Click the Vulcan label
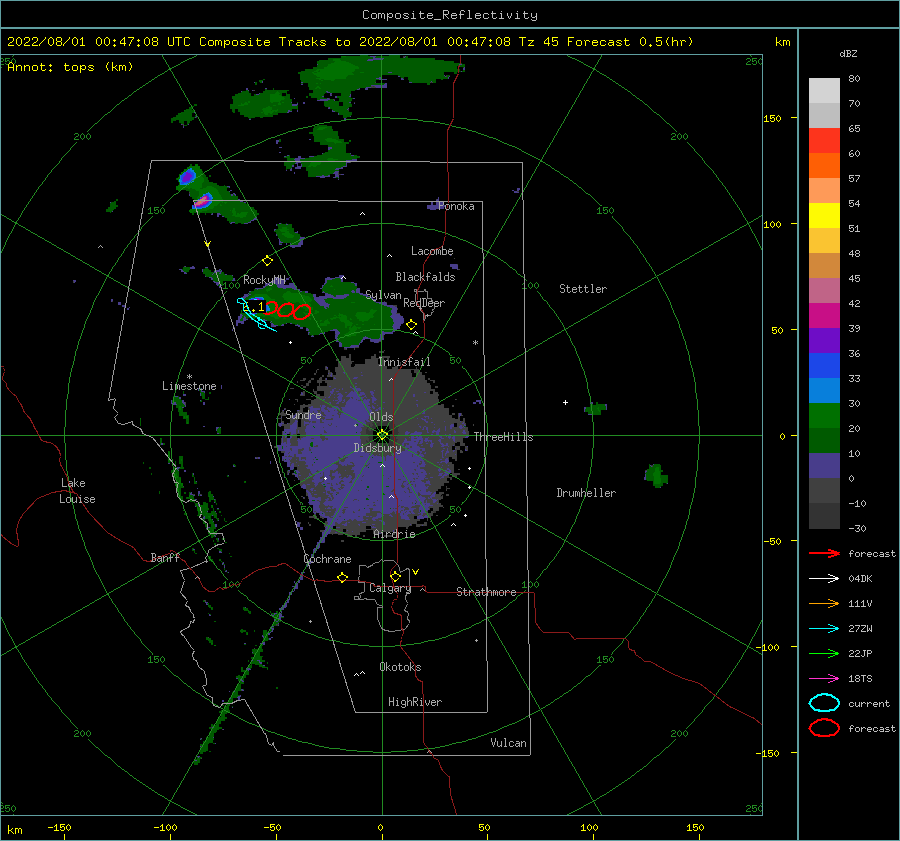 click(x=508, y=743)
